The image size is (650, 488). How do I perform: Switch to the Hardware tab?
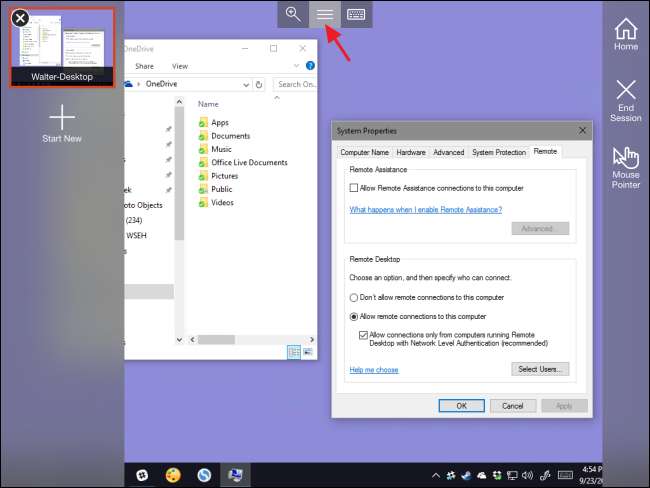pyautogui.click(x=411, y=152)
